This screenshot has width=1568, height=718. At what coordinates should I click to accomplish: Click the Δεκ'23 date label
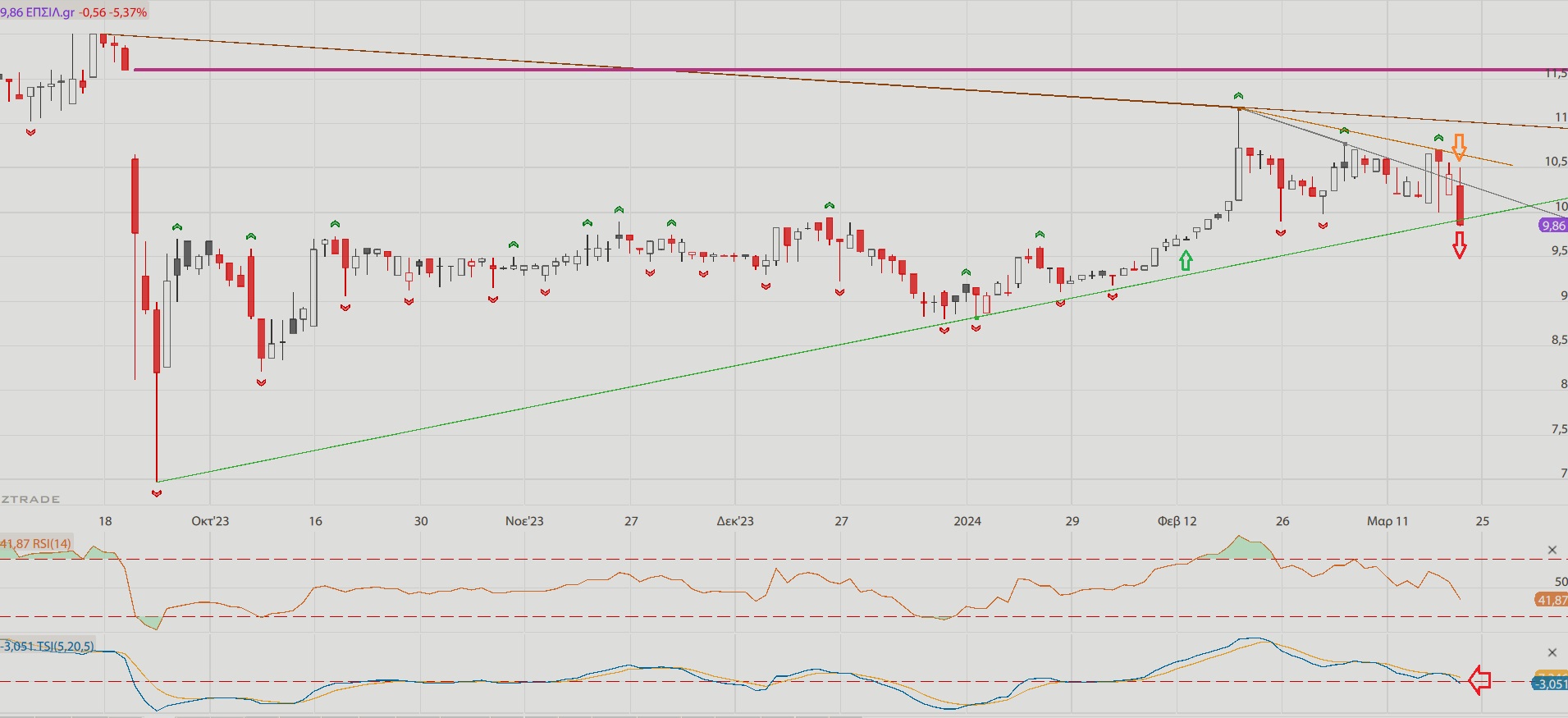pyautogui.click(x=735, y=521)
